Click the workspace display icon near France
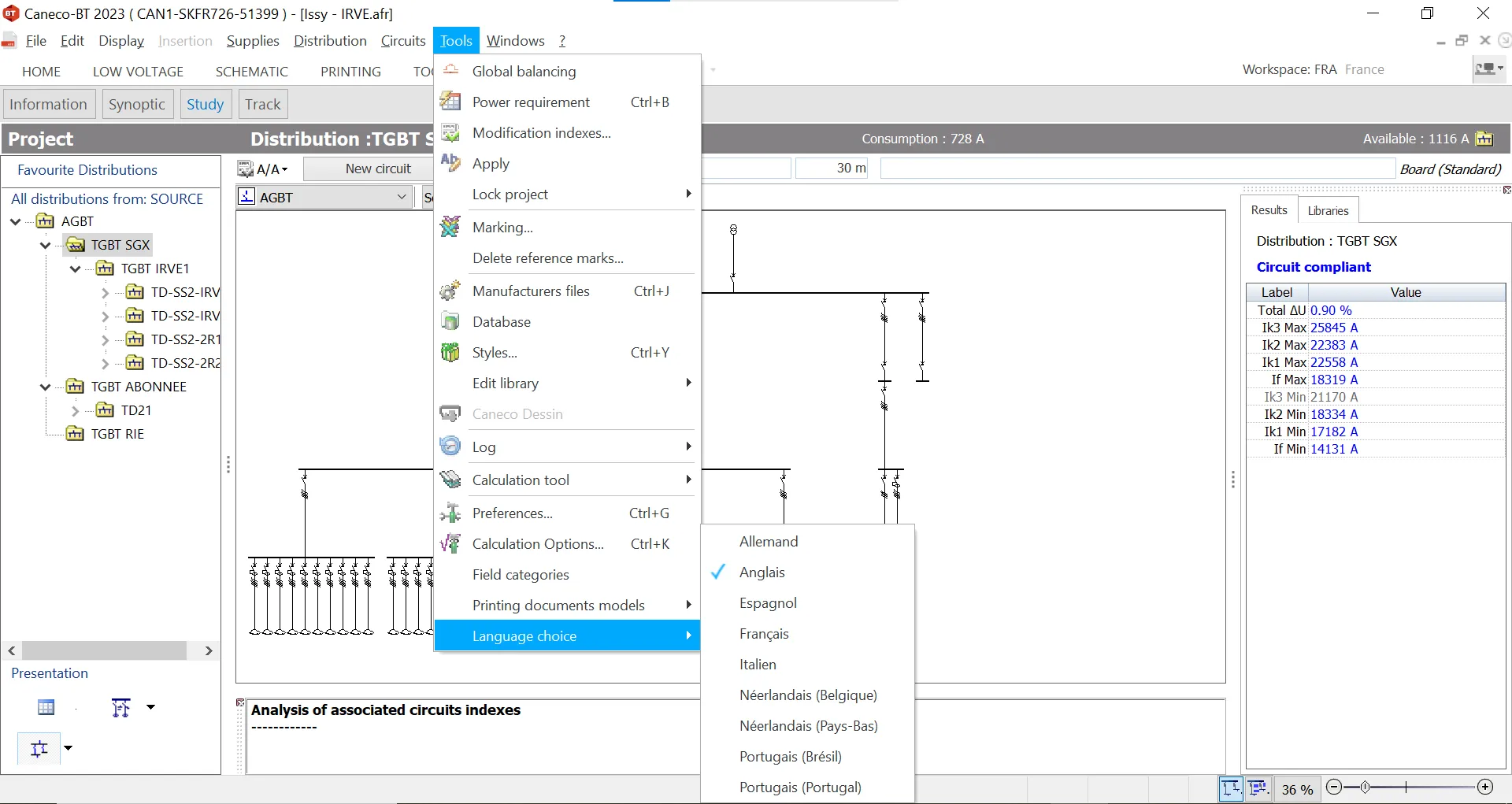The image size is (1512, 804). [1484, 69]
